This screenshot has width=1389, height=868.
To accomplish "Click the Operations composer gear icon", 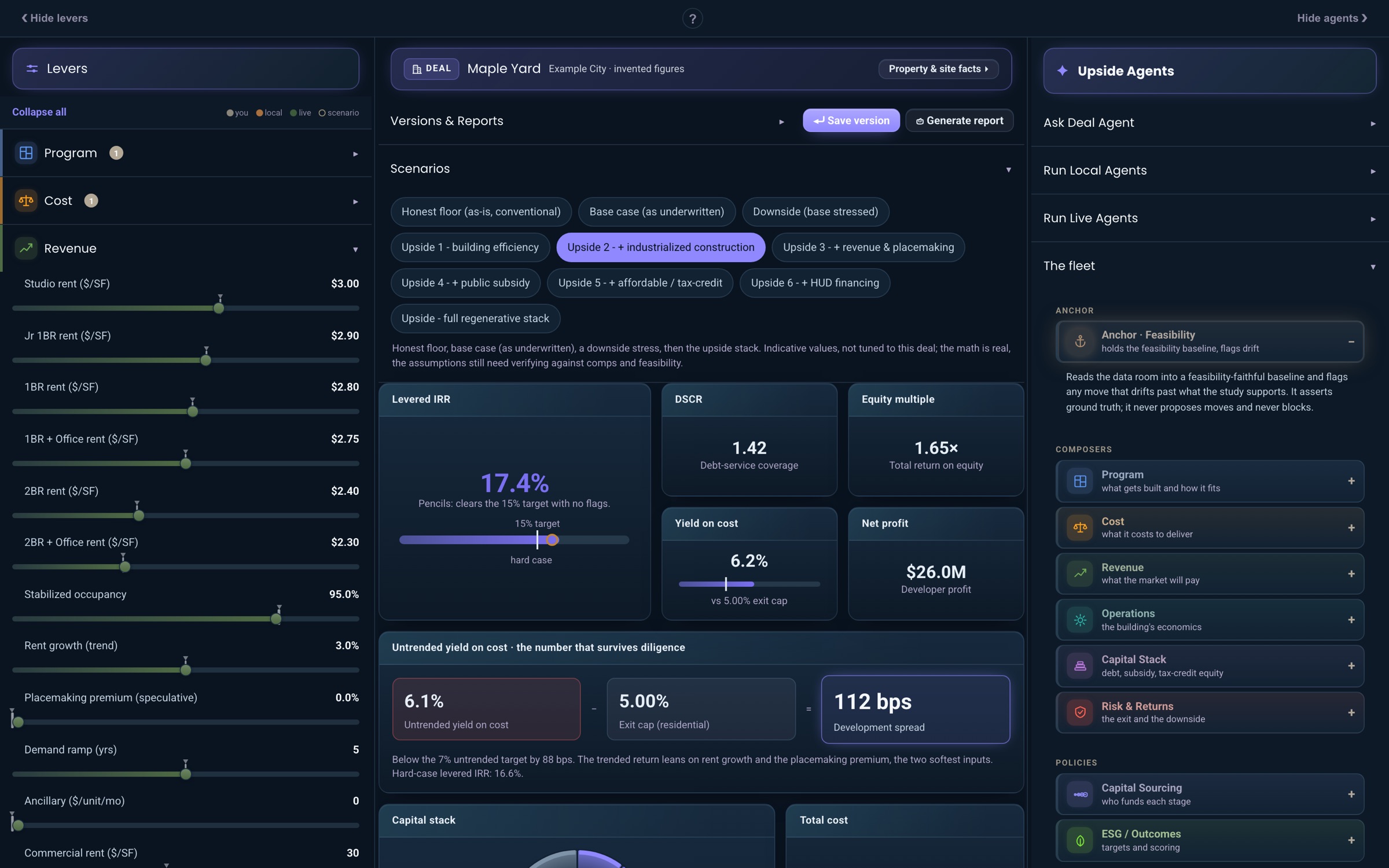I will click(x=1080, y=620).
